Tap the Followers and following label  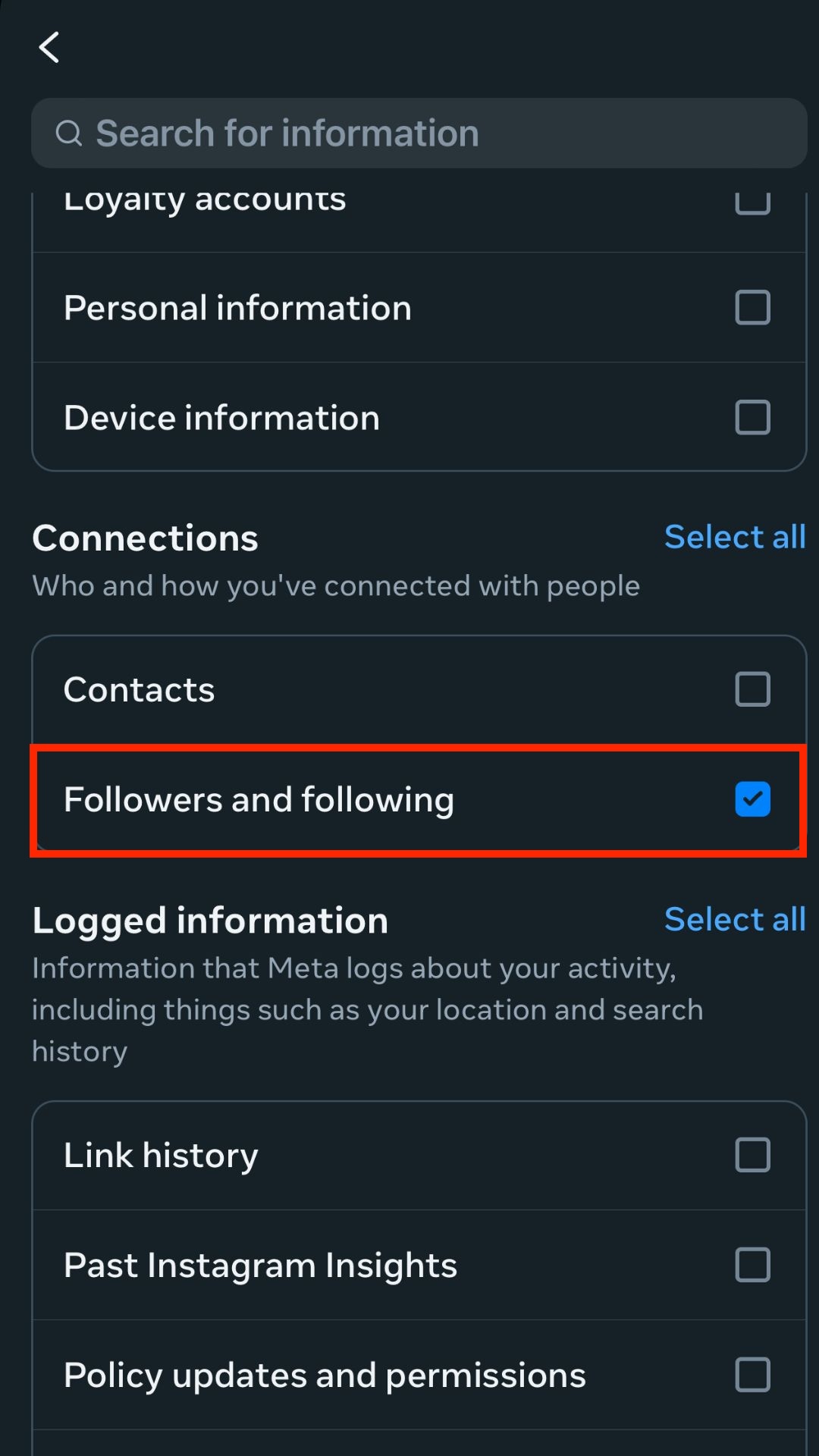click(x=259, y=799)
